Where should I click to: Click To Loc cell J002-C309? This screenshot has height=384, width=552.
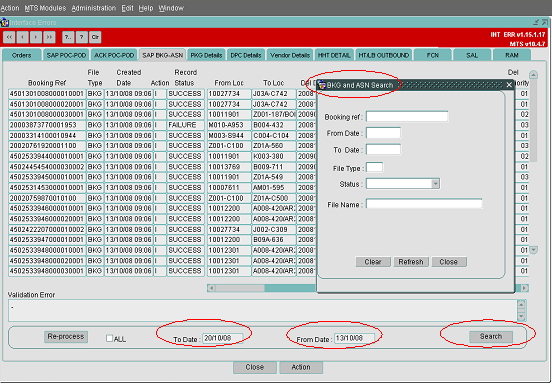click(274, 229)
